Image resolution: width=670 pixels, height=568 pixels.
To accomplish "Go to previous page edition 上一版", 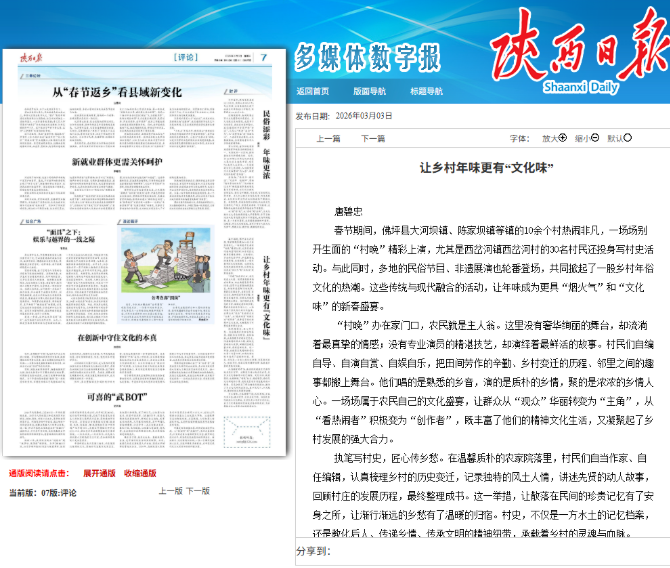I will tap(169, 491).
